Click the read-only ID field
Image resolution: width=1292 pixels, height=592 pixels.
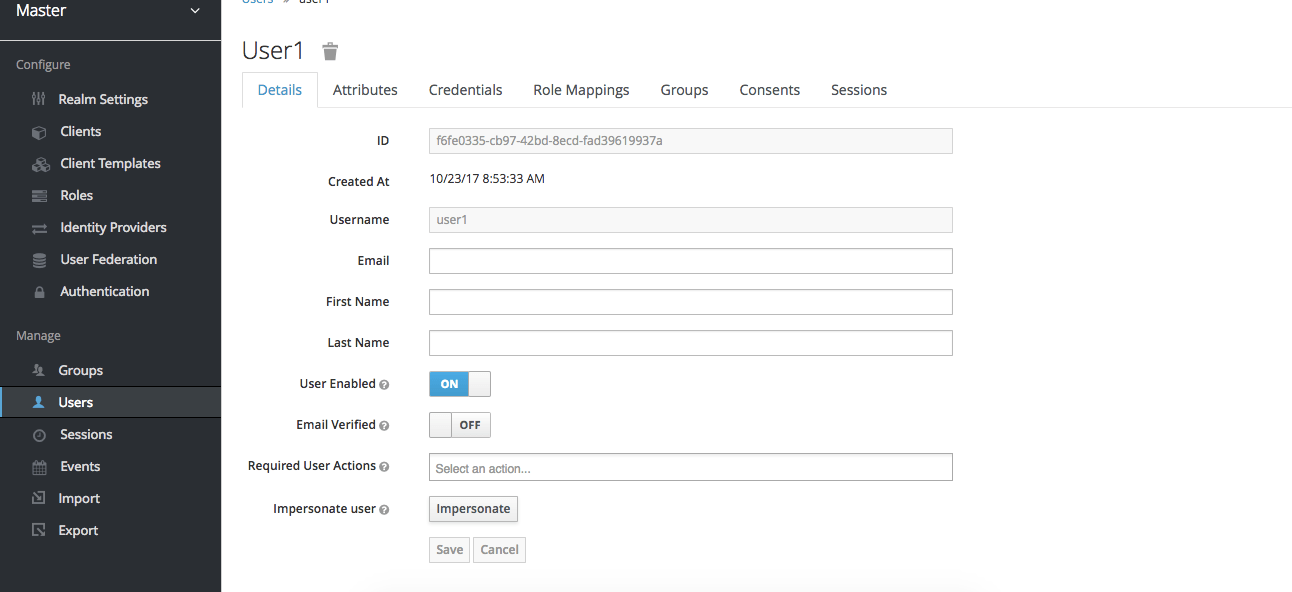(690, 141)
